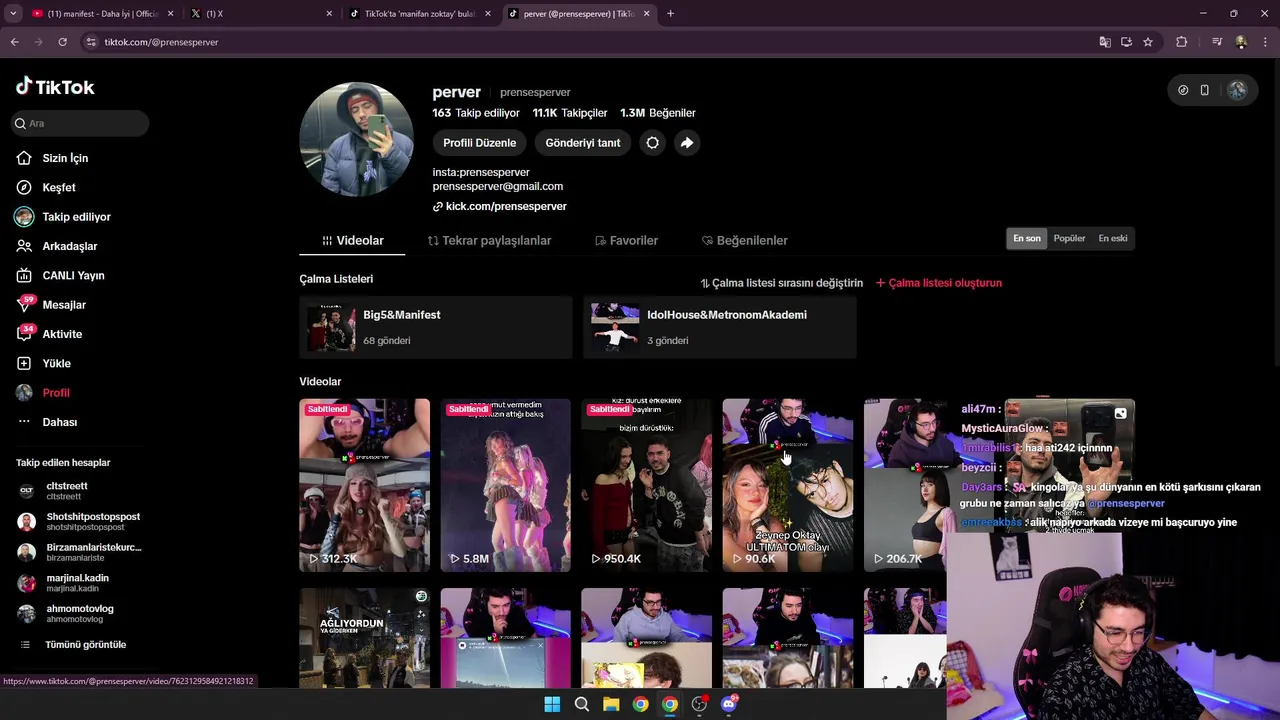The width and height of the screenshot is (1280, 720).
Task: Click Windows Start button
Action: point(552,704)
